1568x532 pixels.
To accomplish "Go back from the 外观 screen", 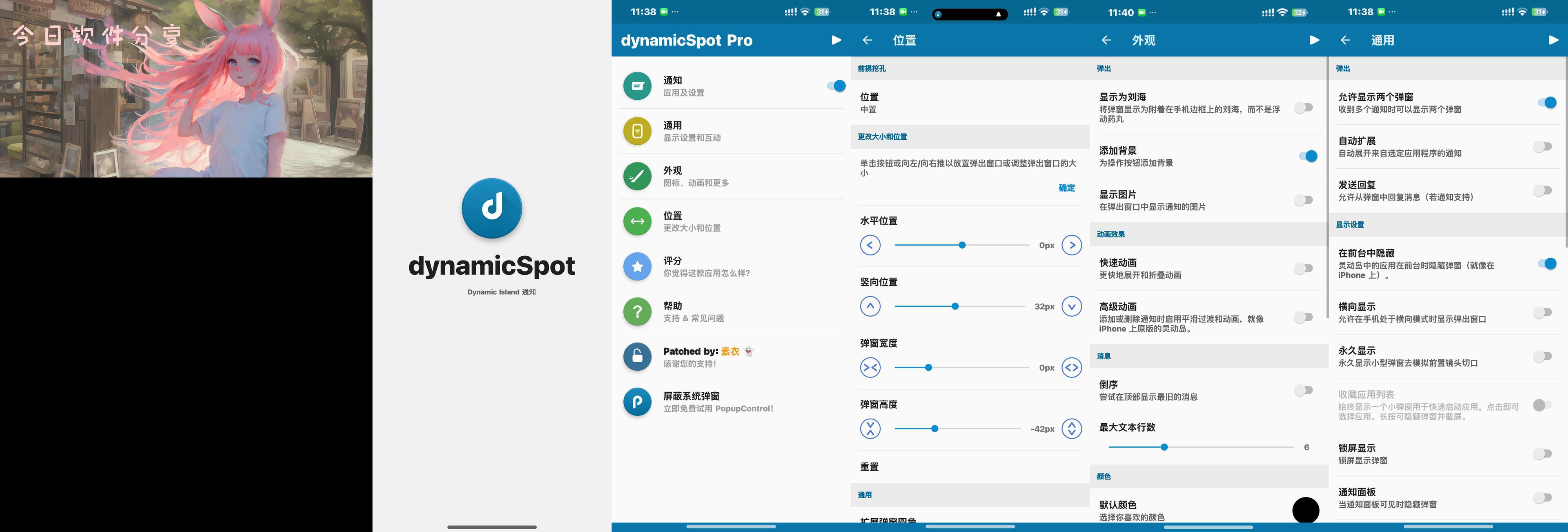I will coord(1106,40).
